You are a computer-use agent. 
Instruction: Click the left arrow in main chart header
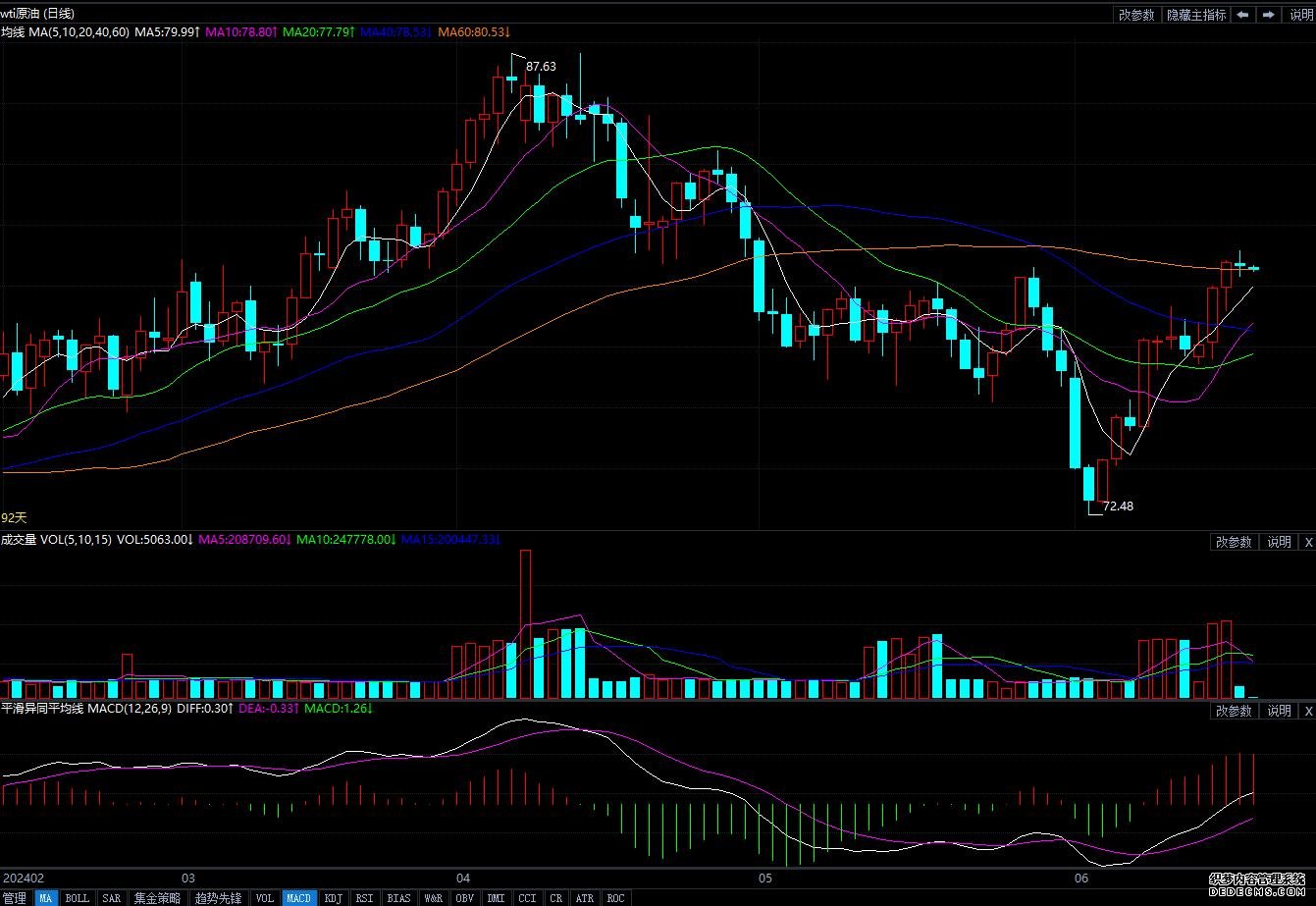click(x=1243, y=15)
